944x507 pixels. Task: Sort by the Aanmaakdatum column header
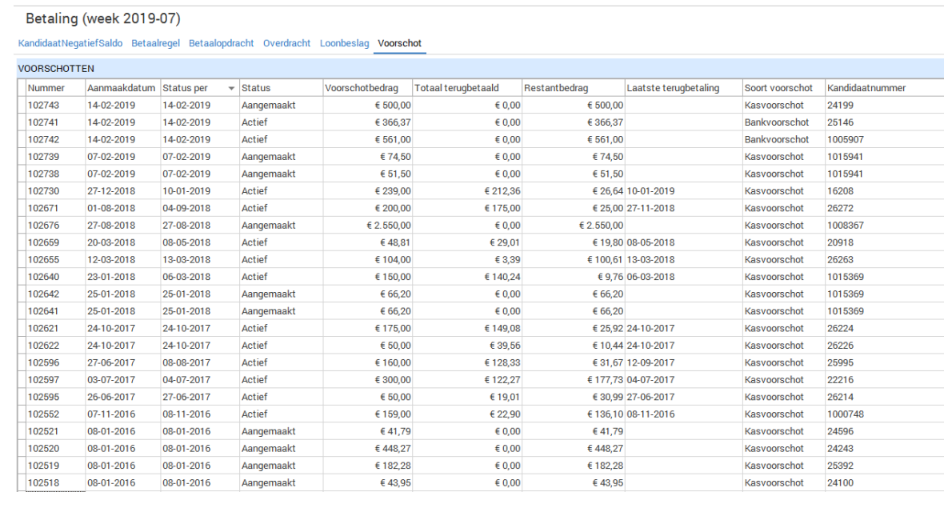pos(120,88)
